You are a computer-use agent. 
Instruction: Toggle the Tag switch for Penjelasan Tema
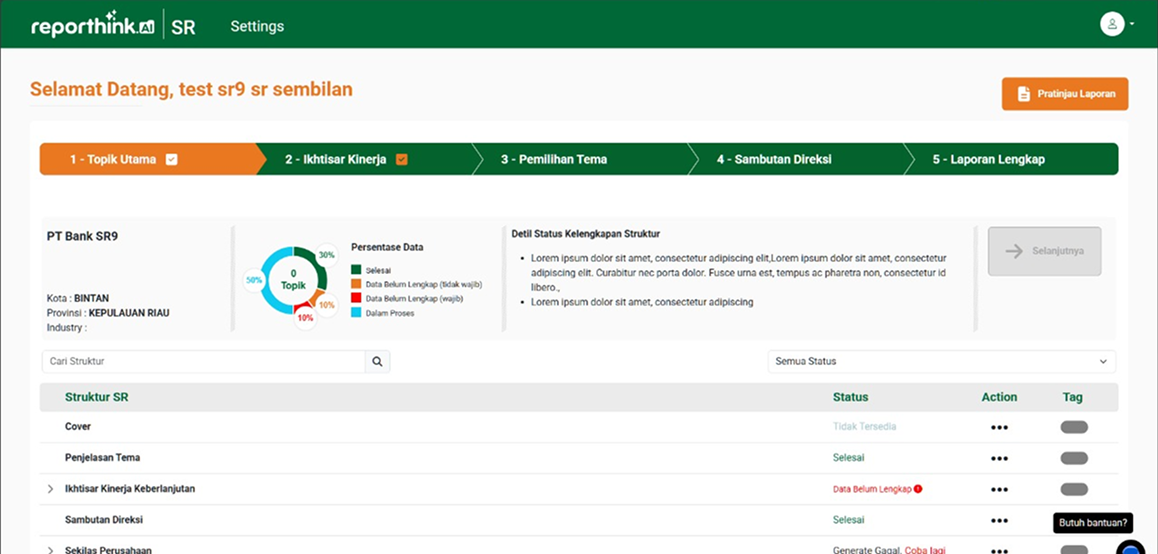point(1074,458)
